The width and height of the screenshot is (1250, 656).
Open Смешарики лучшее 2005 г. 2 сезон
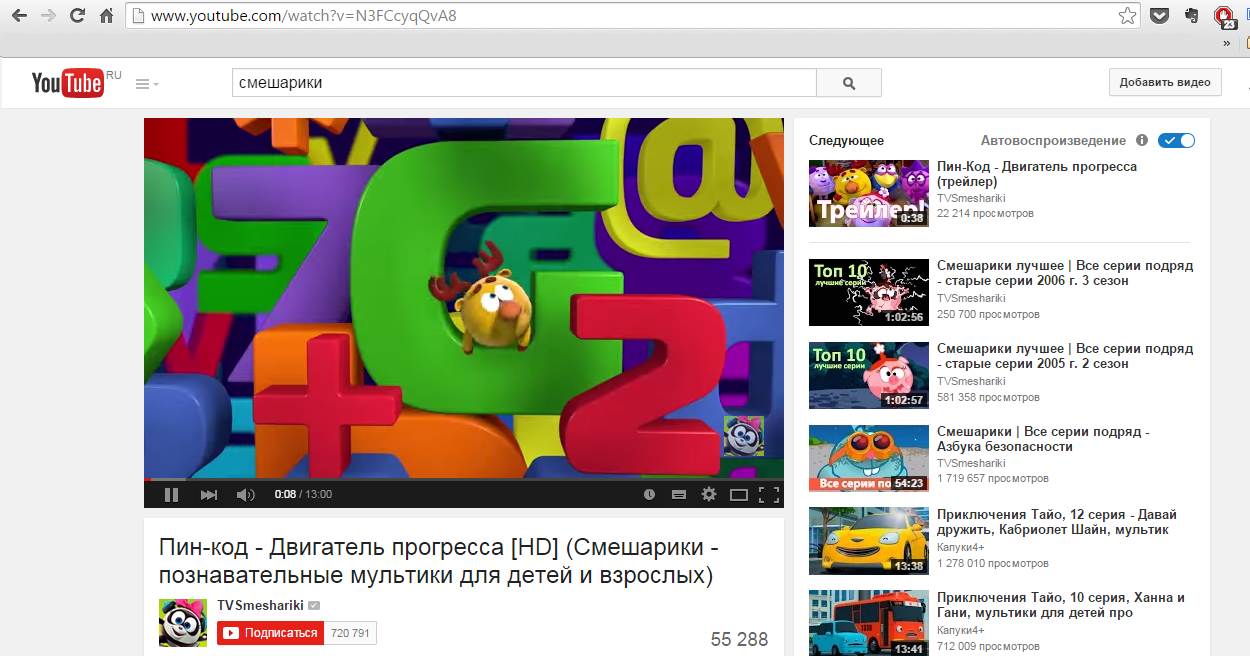pyautogui.click(x=1065, y=356)
